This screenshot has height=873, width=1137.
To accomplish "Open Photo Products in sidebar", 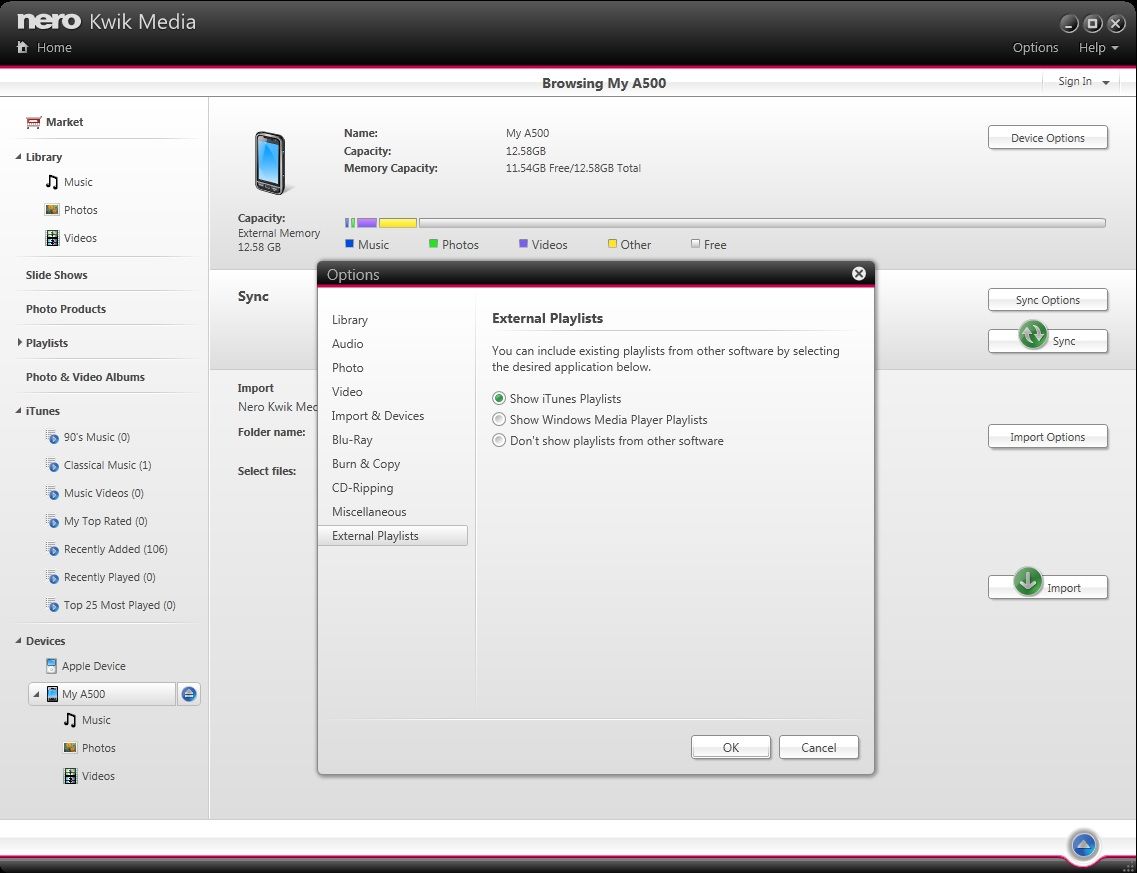I will [x=66, y=309].
